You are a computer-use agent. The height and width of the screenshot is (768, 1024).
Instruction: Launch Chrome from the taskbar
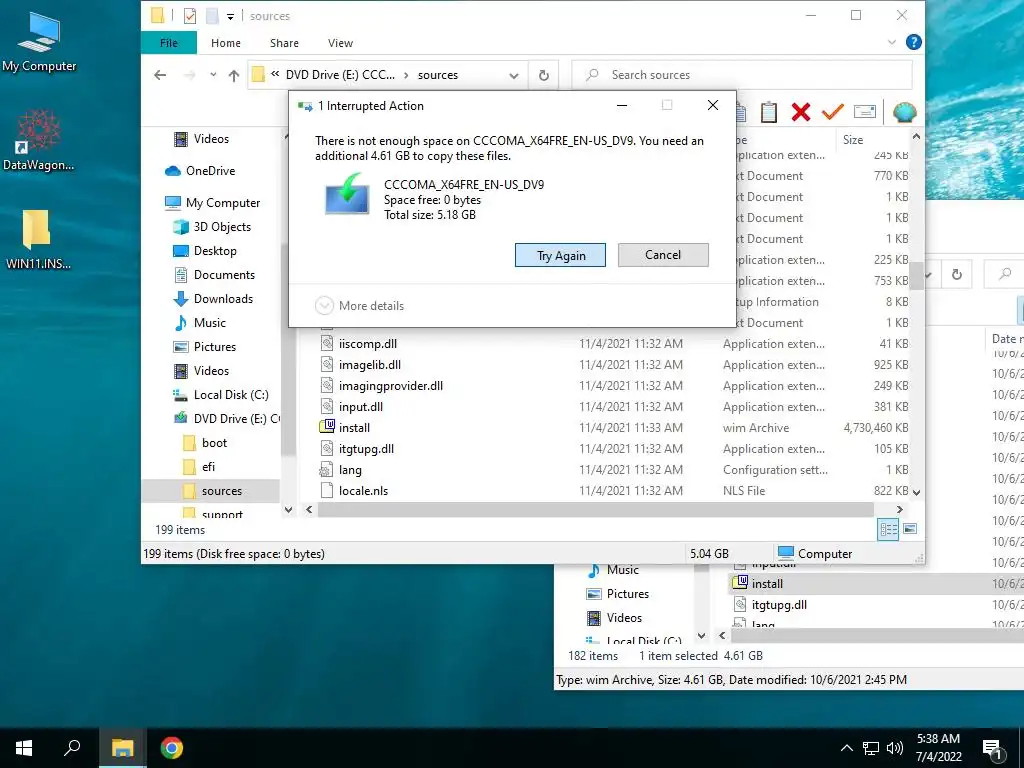pyautogui.click(x=172, y=748)
